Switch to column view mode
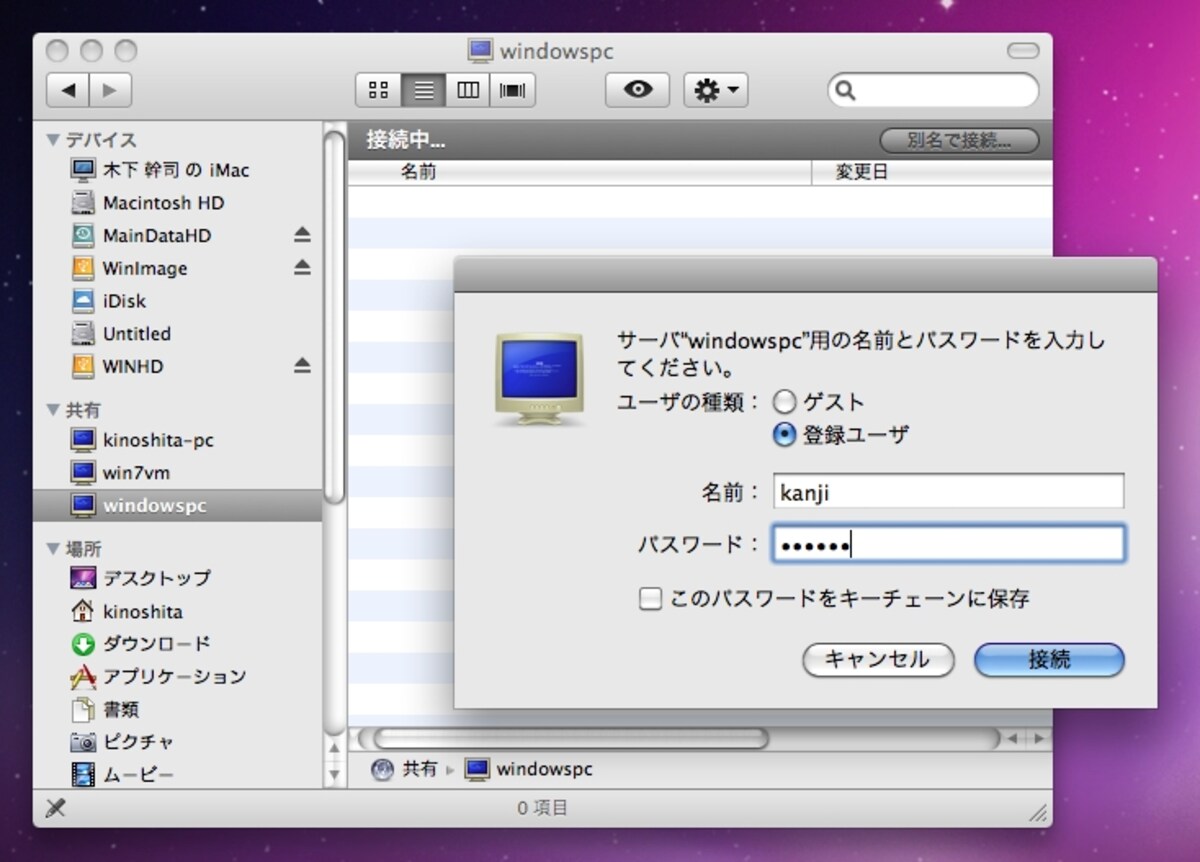 (467, 91)
